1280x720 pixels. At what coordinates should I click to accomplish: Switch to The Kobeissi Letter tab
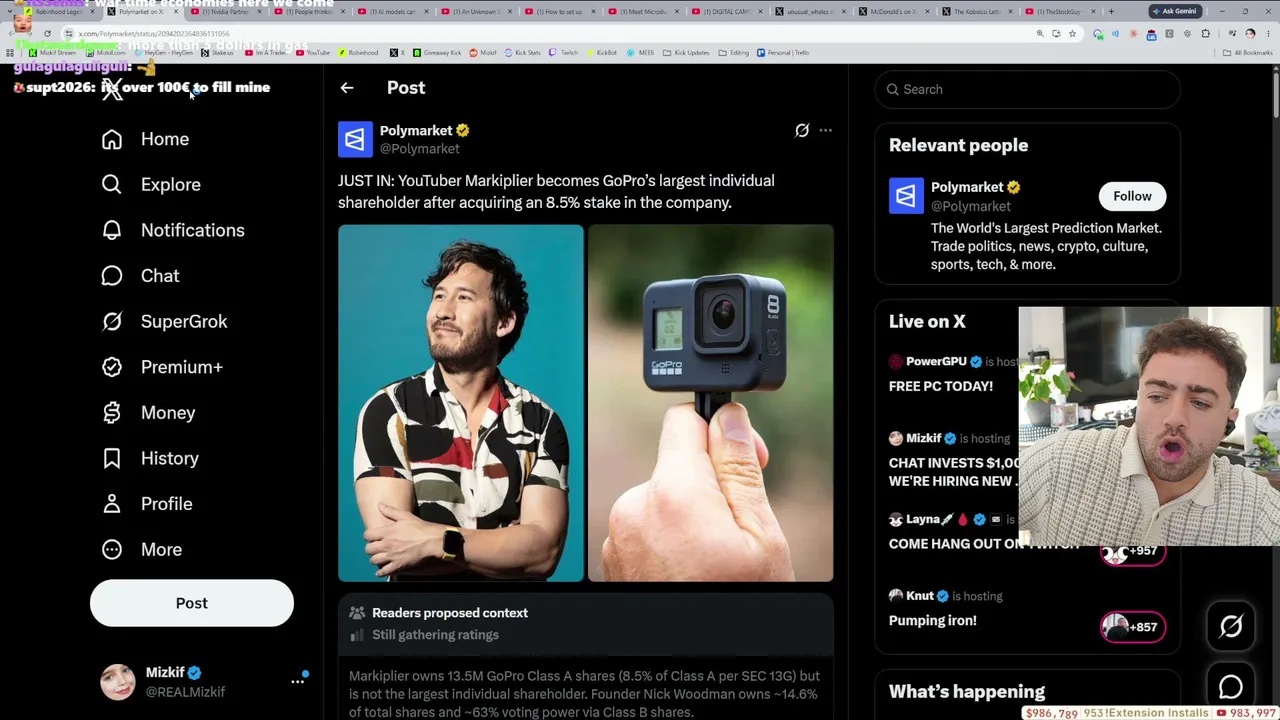pos(976,12)
